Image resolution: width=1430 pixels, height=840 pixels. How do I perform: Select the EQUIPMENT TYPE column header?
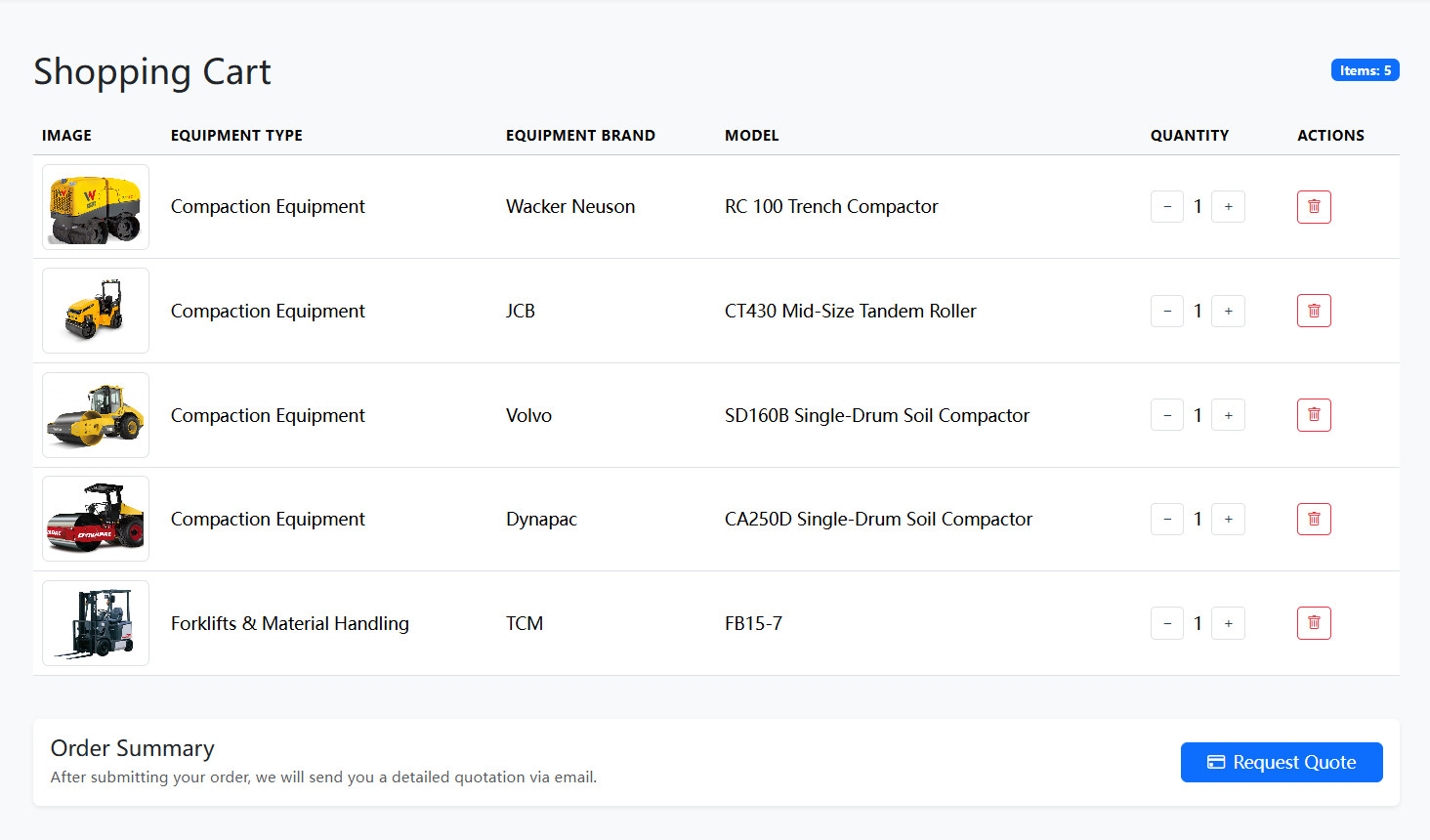(236, 136)
